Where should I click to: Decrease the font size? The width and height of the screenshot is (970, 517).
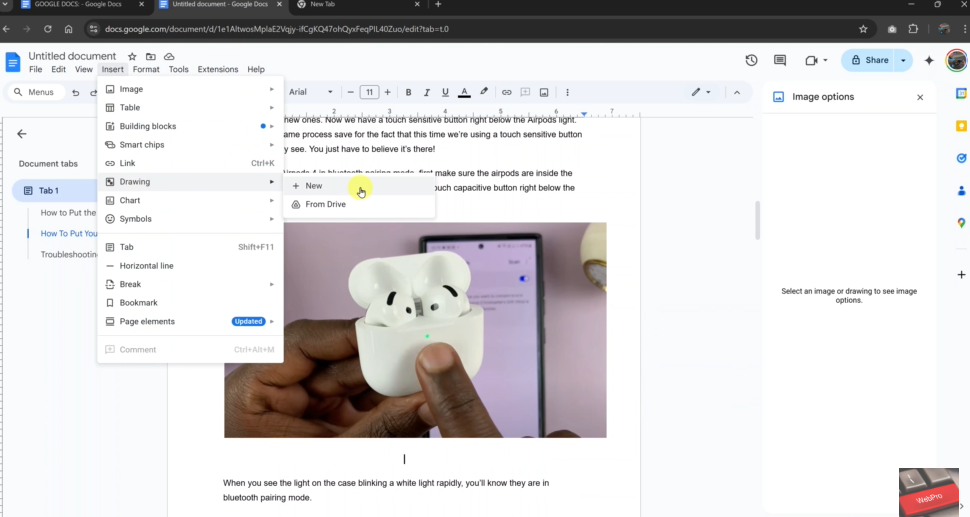[350, 92]
